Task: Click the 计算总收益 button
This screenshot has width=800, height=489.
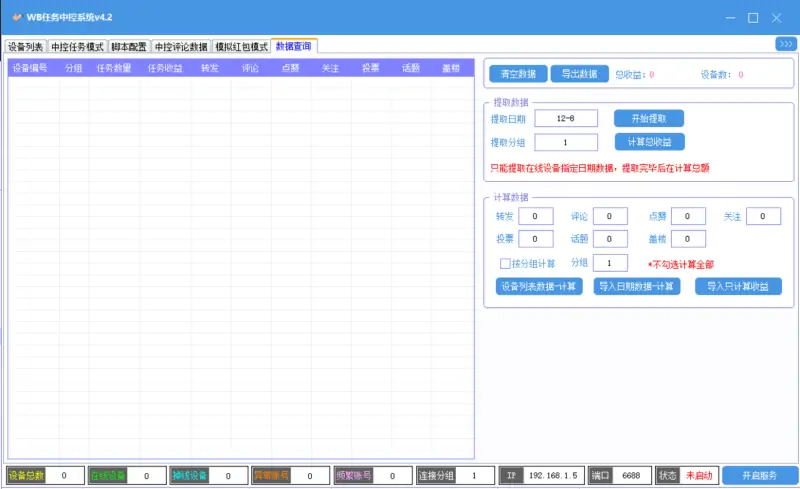Action: point(648,142)
